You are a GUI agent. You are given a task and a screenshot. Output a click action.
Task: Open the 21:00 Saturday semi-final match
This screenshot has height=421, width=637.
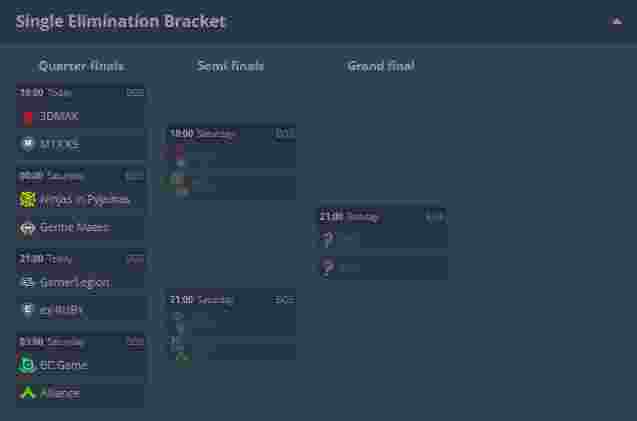pos(231,299)
